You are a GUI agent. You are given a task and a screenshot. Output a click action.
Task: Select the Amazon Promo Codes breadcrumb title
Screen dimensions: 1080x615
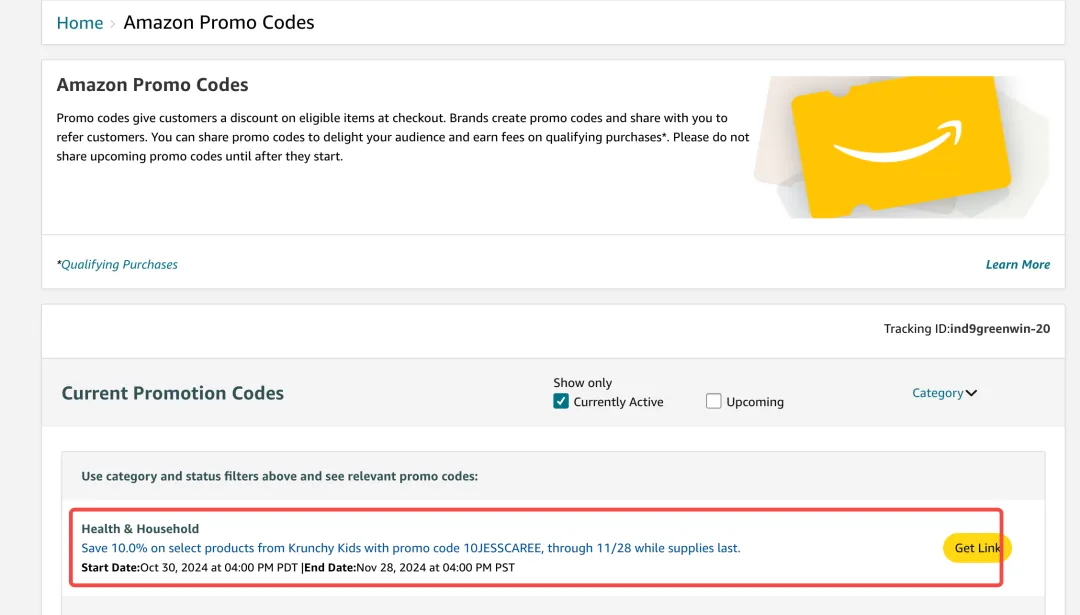click(x=219, y=22)
